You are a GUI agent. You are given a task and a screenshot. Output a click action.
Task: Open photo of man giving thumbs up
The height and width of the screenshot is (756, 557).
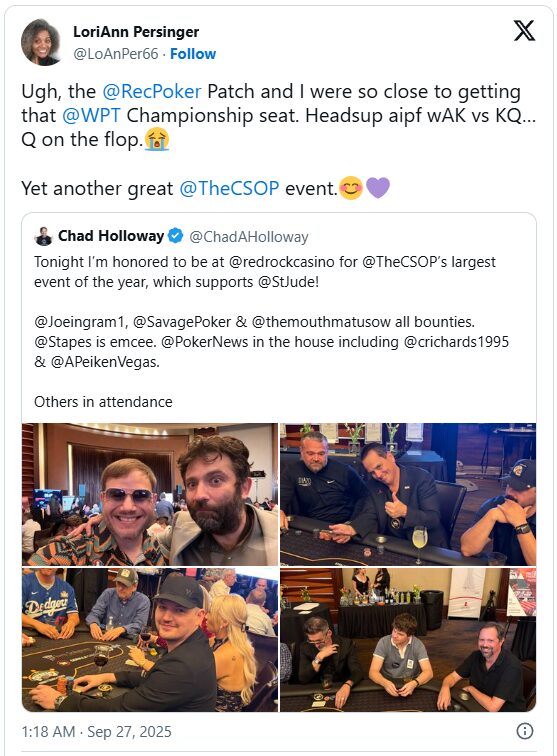(x=408, y=494)
